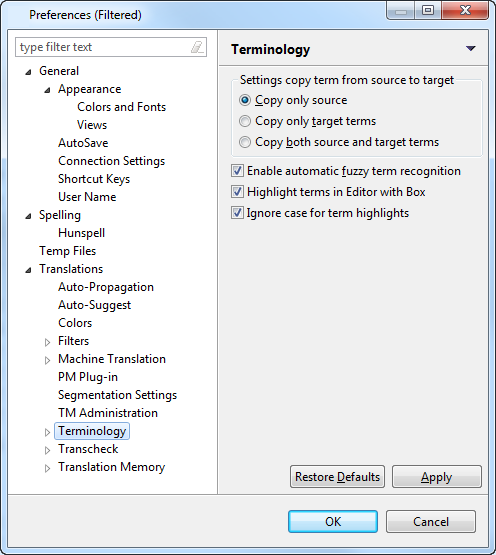Clear the filter text using the eraser icon

[x=197, y=47]
